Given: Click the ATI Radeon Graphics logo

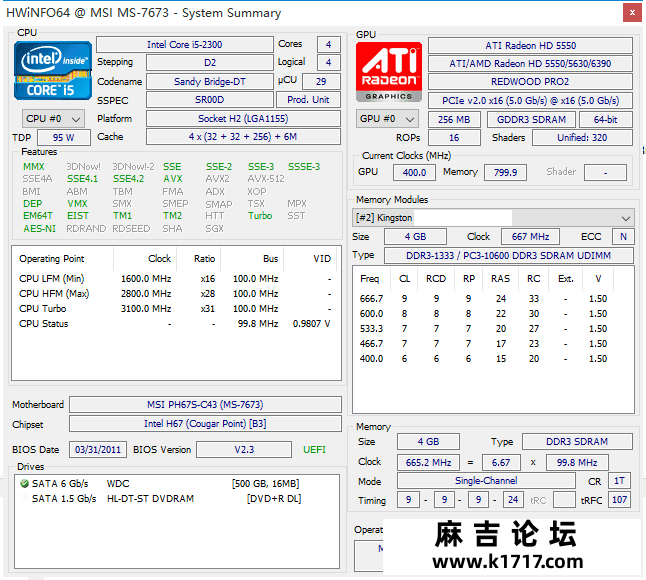Looking at the screenshot, I should 389,72.
